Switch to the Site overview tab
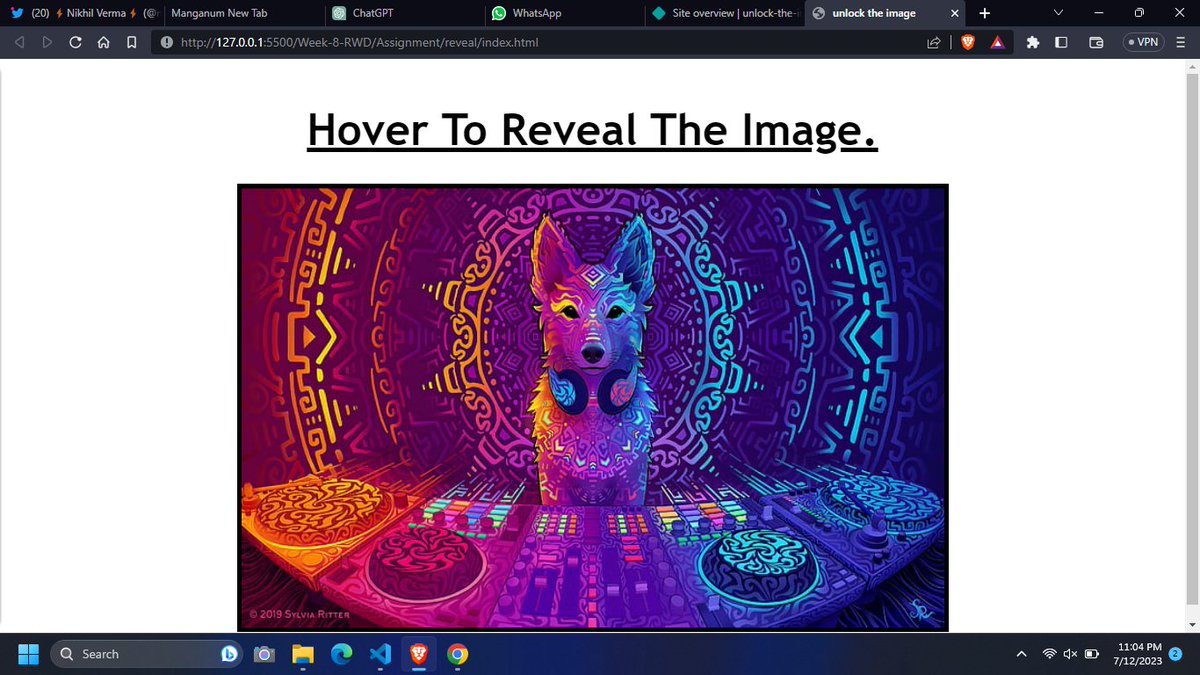1200x675 pixels. [724, 13]
